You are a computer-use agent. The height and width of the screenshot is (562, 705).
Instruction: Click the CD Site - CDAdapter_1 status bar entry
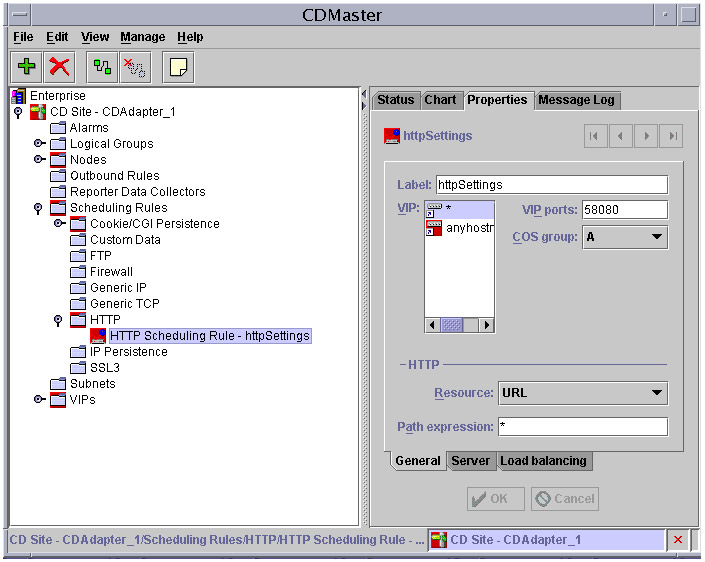(546, 540)
